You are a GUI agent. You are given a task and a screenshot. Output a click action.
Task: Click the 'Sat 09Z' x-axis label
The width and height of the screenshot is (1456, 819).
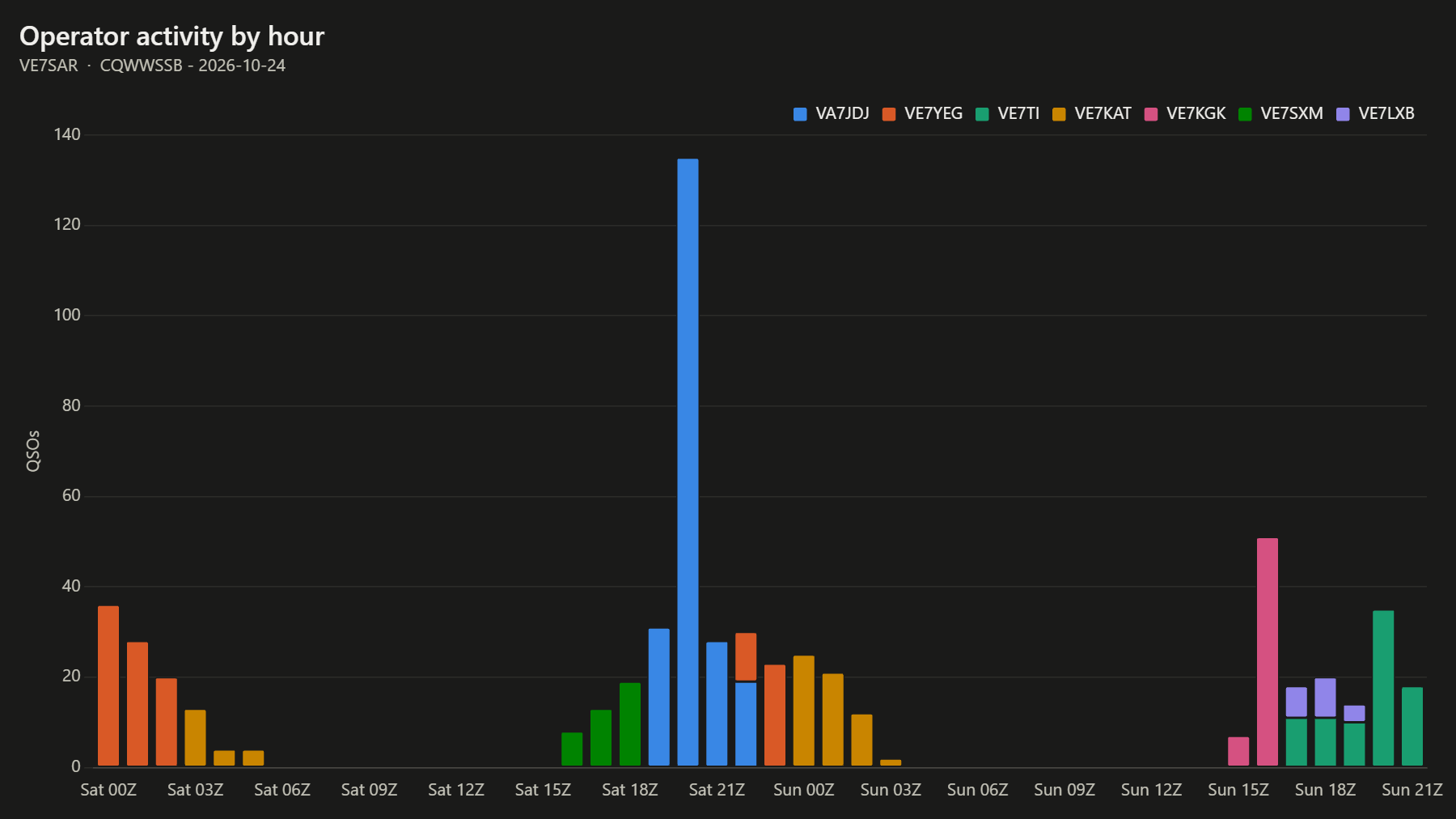(369, 790)
